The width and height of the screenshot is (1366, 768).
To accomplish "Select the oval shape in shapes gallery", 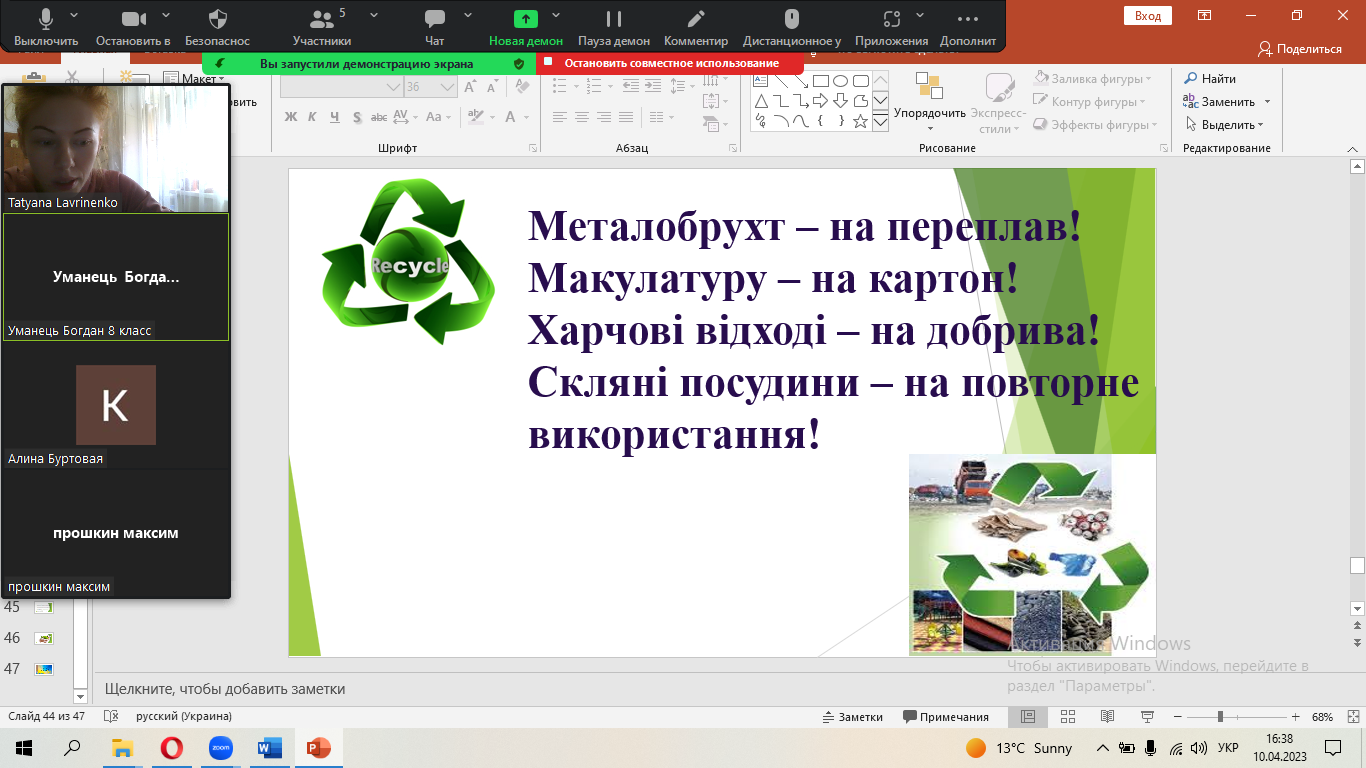I will 840,81.
